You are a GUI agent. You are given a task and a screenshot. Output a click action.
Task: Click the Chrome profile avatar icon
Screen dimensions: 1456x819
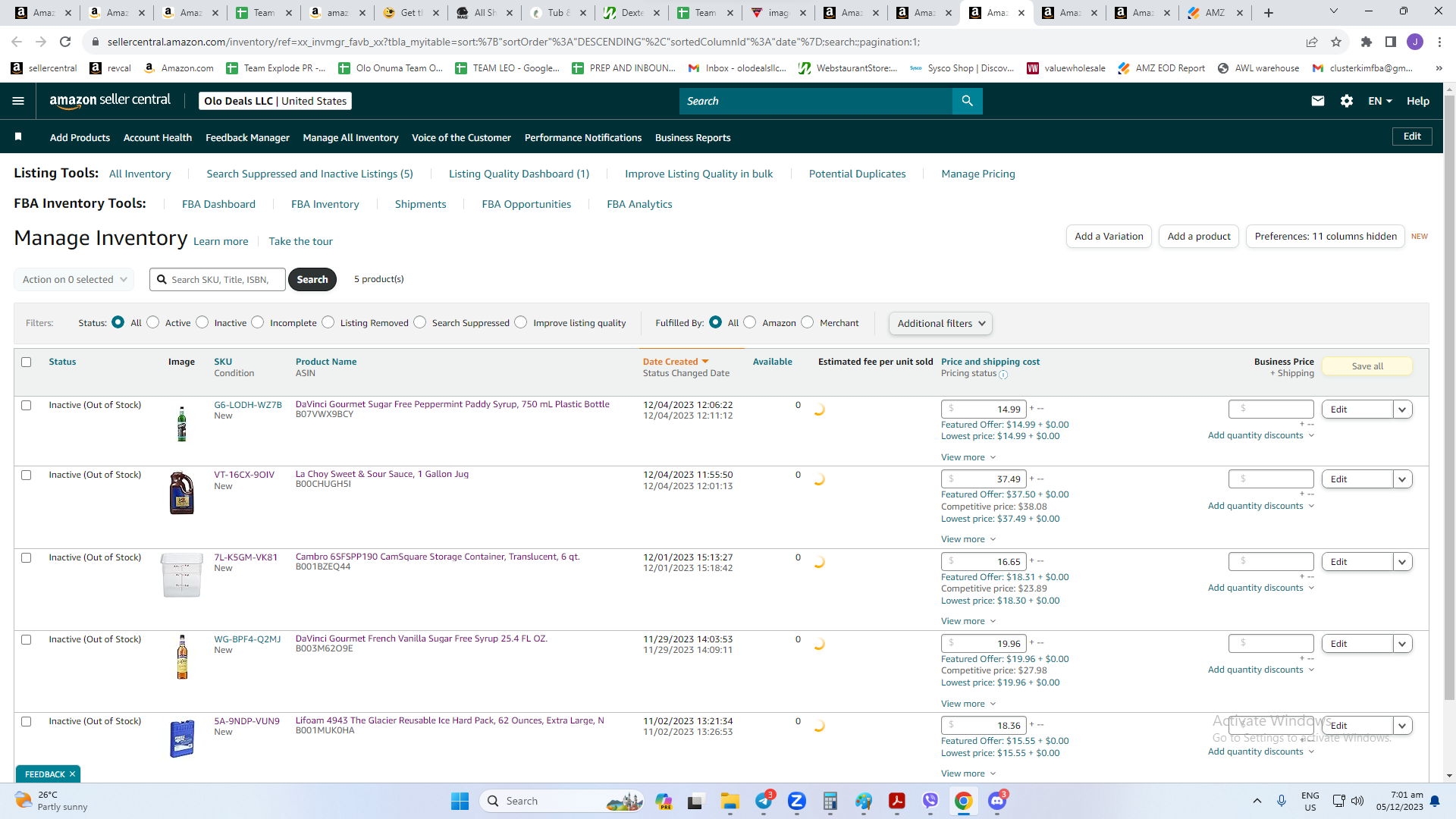pos(1415,42)
